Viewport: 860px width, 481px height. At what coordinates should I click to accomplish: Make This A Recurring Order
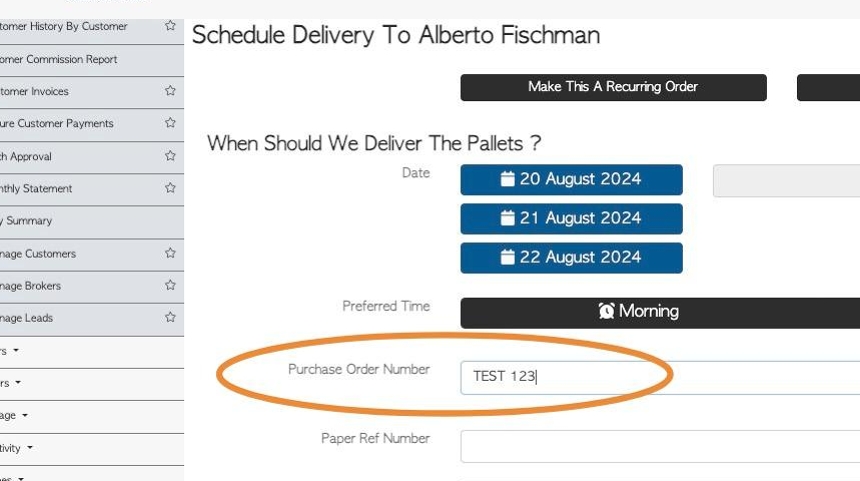(x=613, y=87)
